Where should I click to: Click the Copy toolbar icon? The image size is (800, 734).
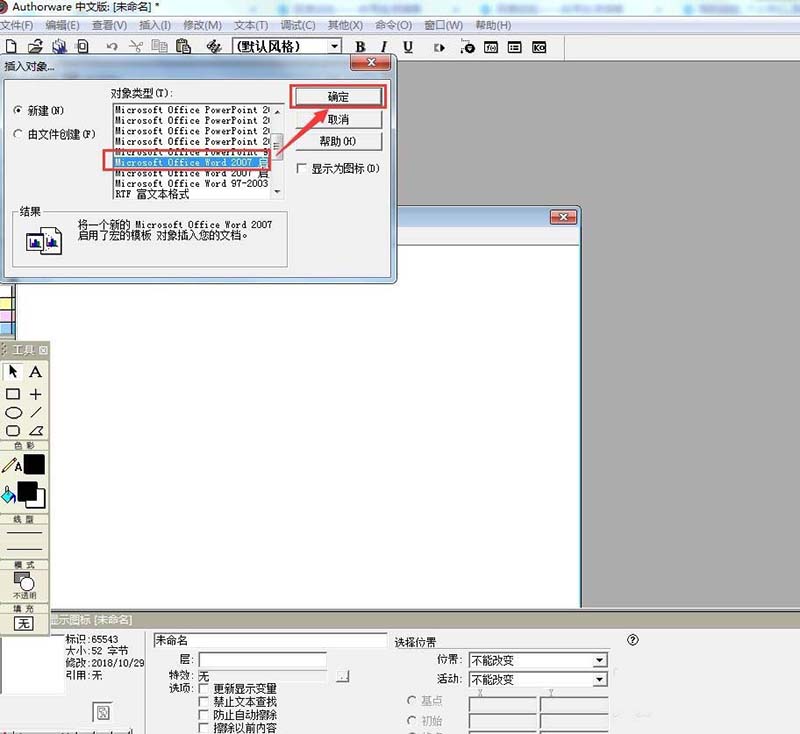point(160,47)
